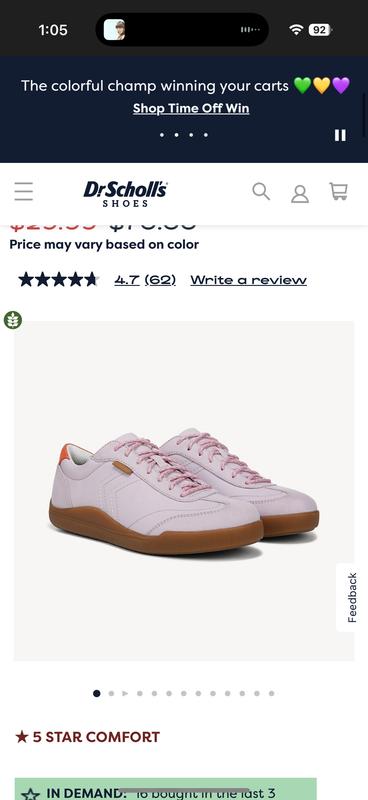The width and height of the screenshot is (368, 800).
Task: Open the Feedback side tab
Action: point(352,597)
